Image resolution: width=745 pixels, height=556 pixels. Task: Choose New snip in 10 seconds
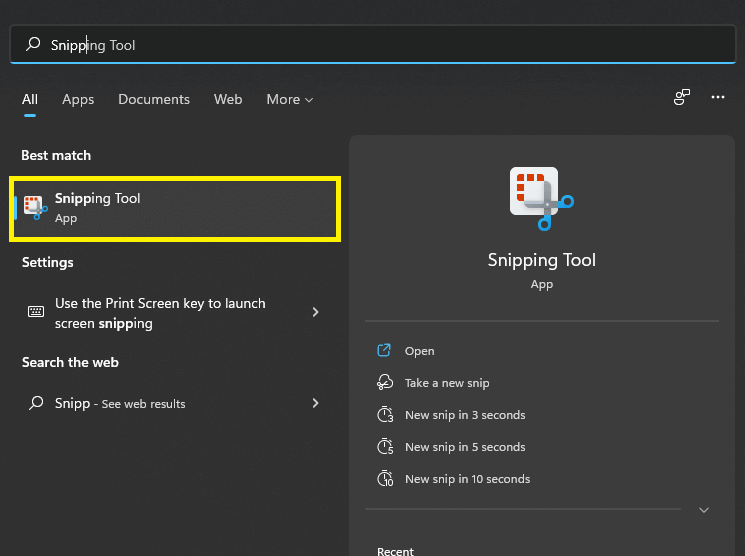(x=467, y=479)
